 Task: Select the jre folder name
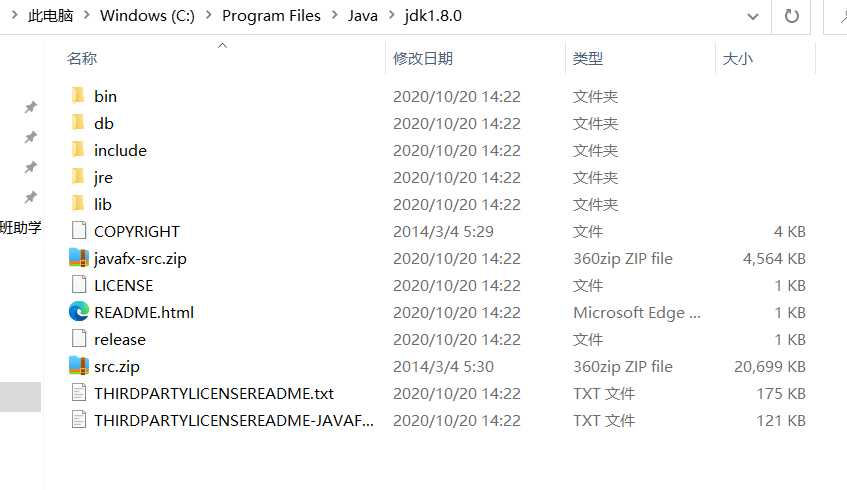coord(103,177)
